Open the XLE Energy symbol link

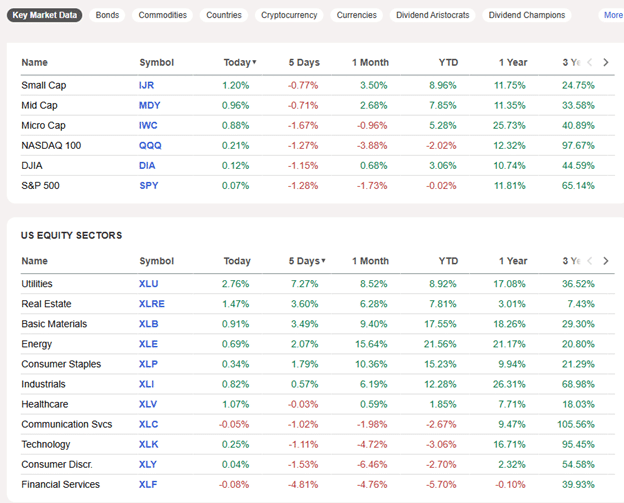pos(148,344)
